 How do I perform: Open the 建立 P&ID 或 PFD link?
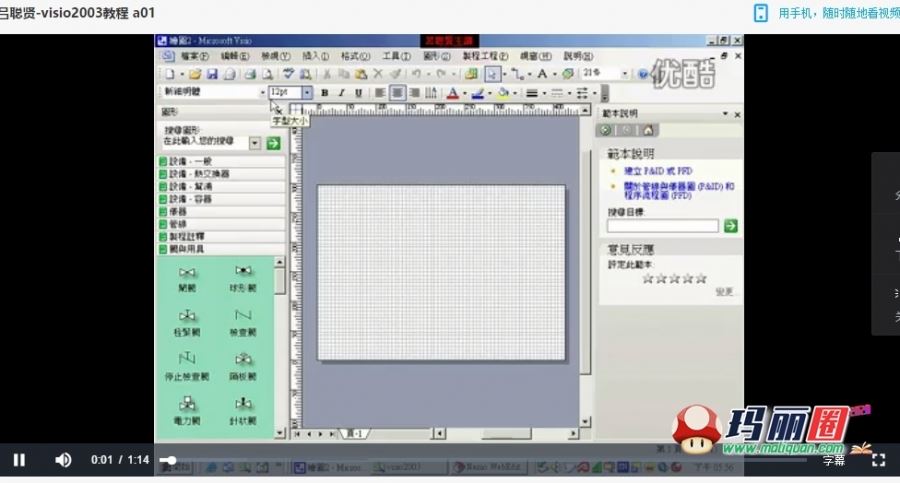click(658, 171)
